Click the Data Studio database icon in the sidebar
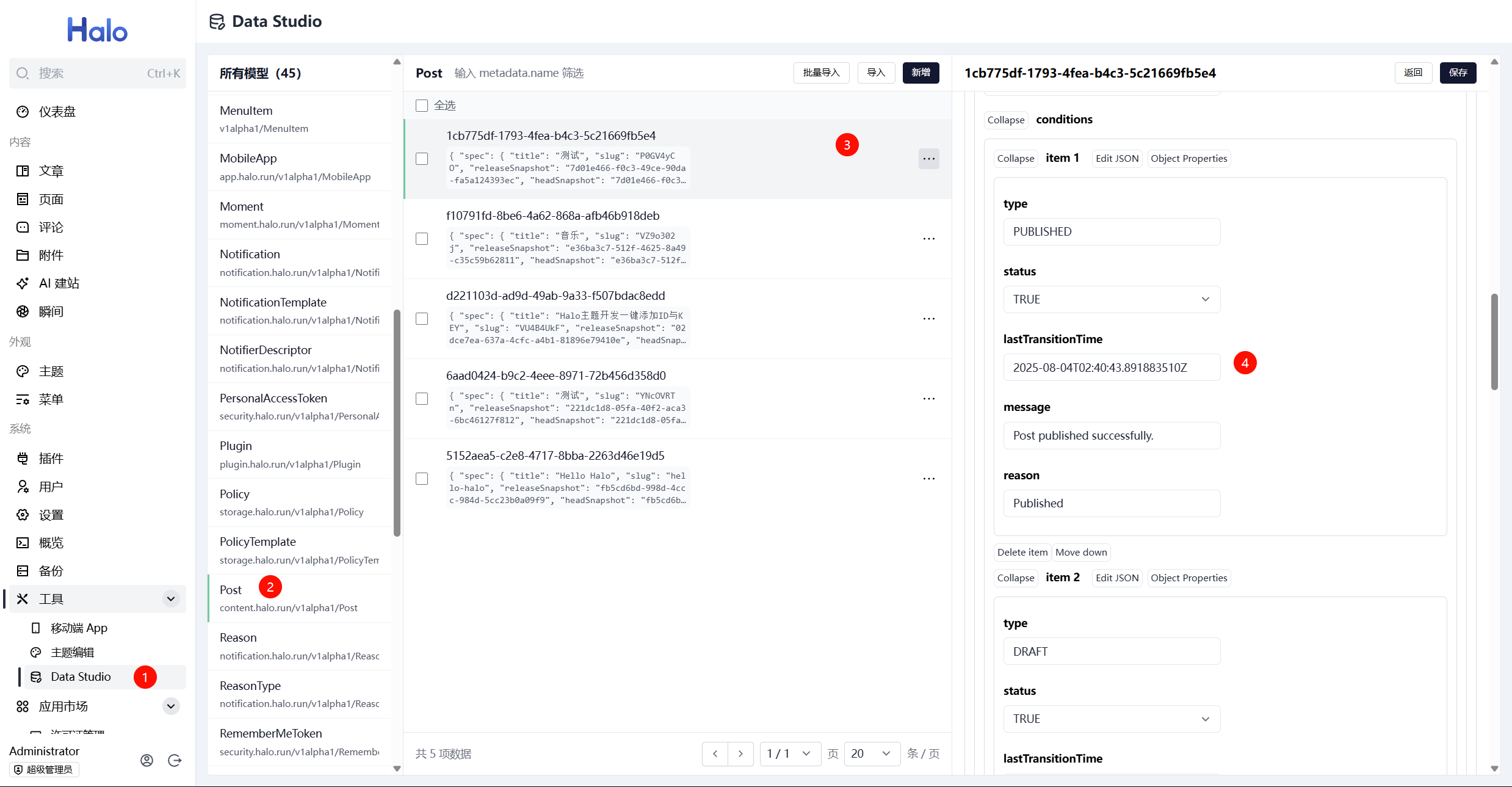The width and height of the screenshot is (1512, 787). pos(36,676)
